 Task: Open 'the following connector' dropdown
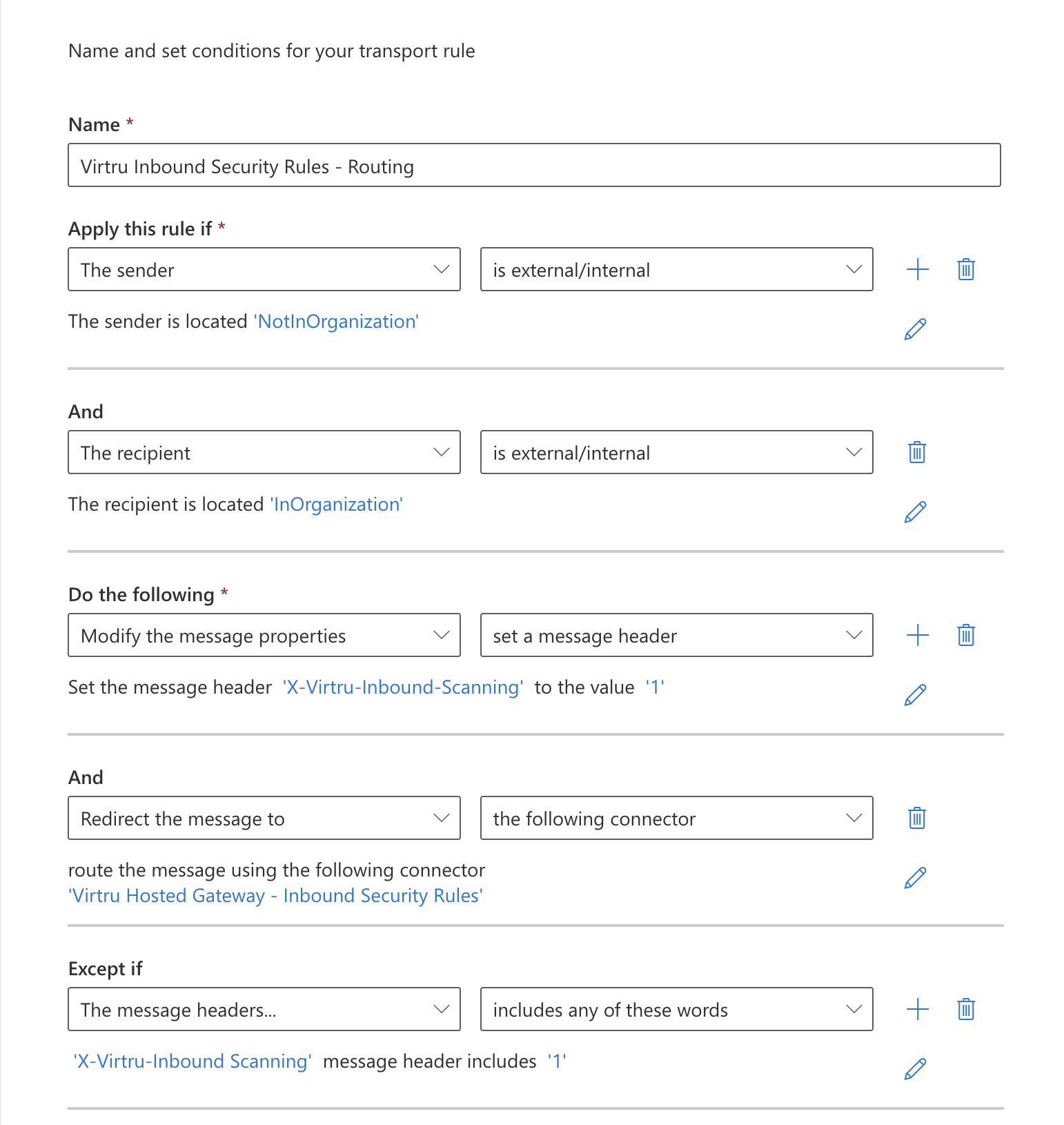(677, 818)
